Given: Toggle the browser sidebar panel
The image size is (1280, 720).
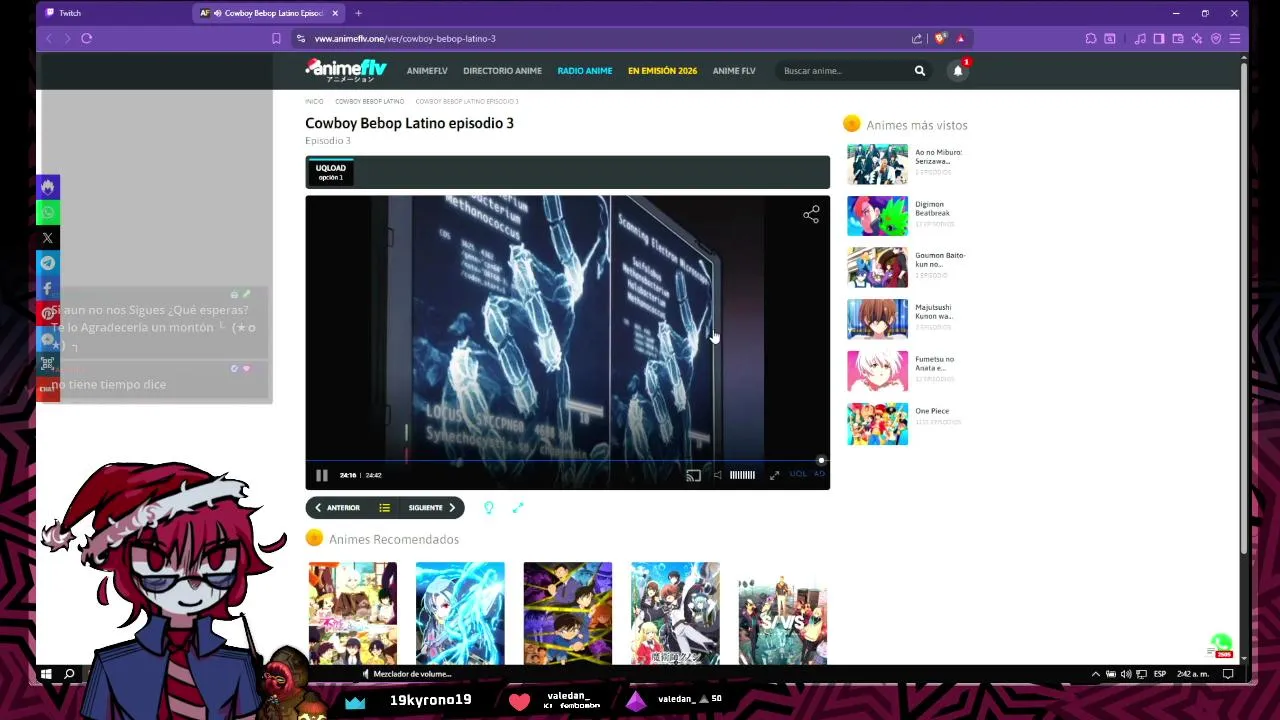Looking at the screenshot, I should [1159, 38].
